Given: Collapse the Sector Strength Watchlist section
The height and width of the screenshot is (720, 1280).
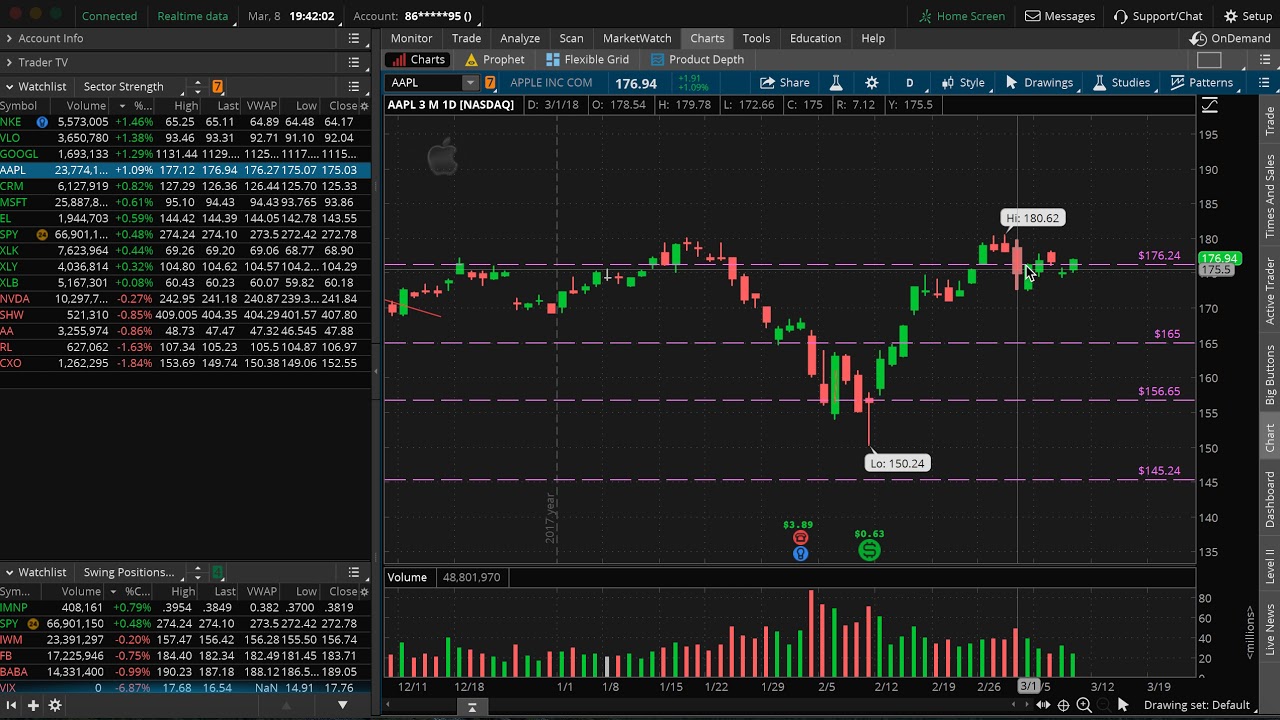Looking at the screenshot, I should point(9,87).
